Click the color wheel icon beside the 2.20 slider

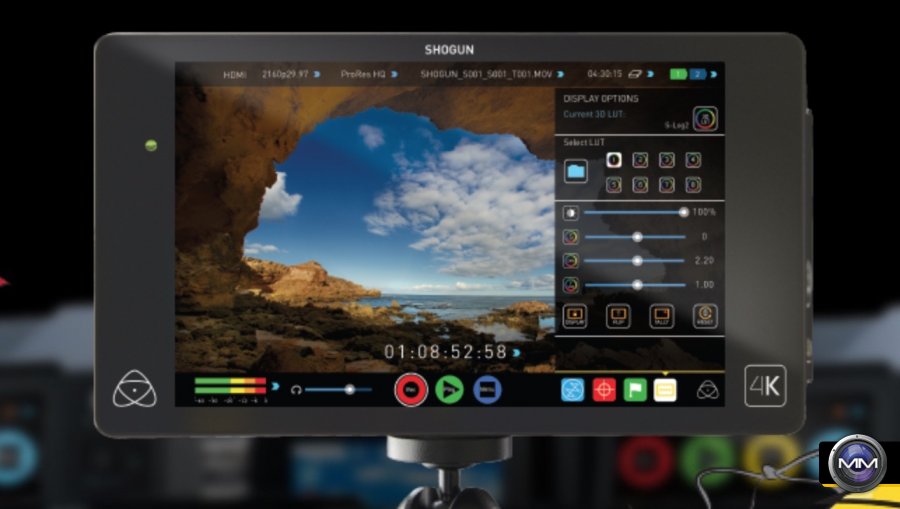[571, 261]
